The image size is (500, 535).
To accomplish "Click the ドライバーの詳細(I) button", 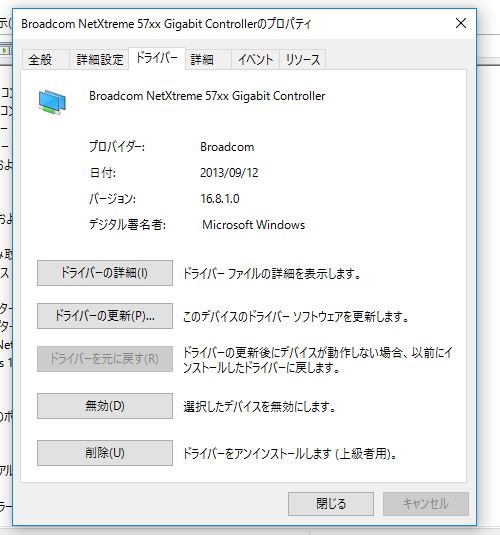I will [x=105, y=273].
